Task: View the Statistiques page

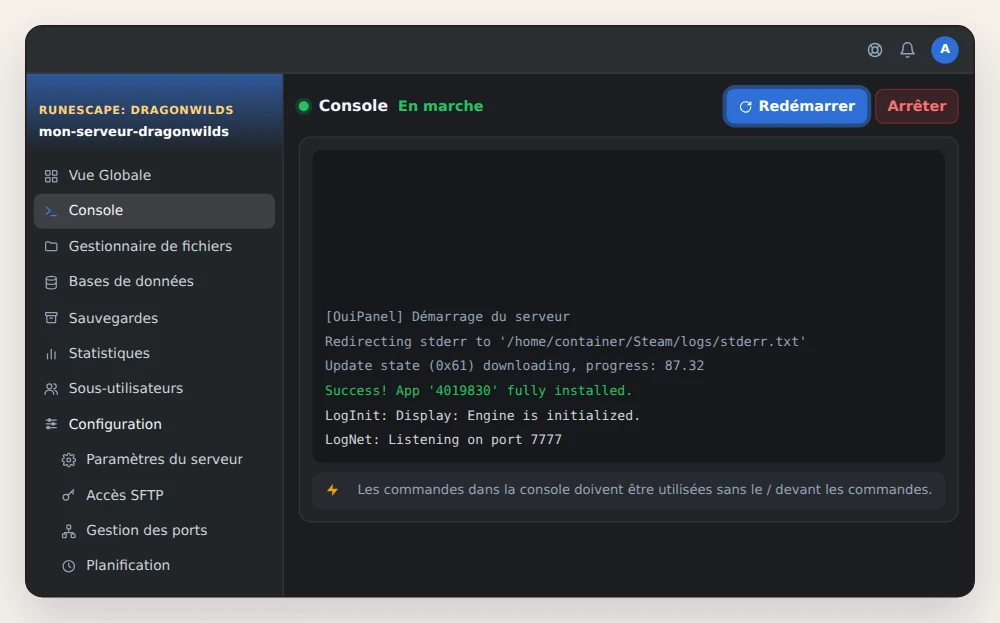Action: (x=154, y=353)
